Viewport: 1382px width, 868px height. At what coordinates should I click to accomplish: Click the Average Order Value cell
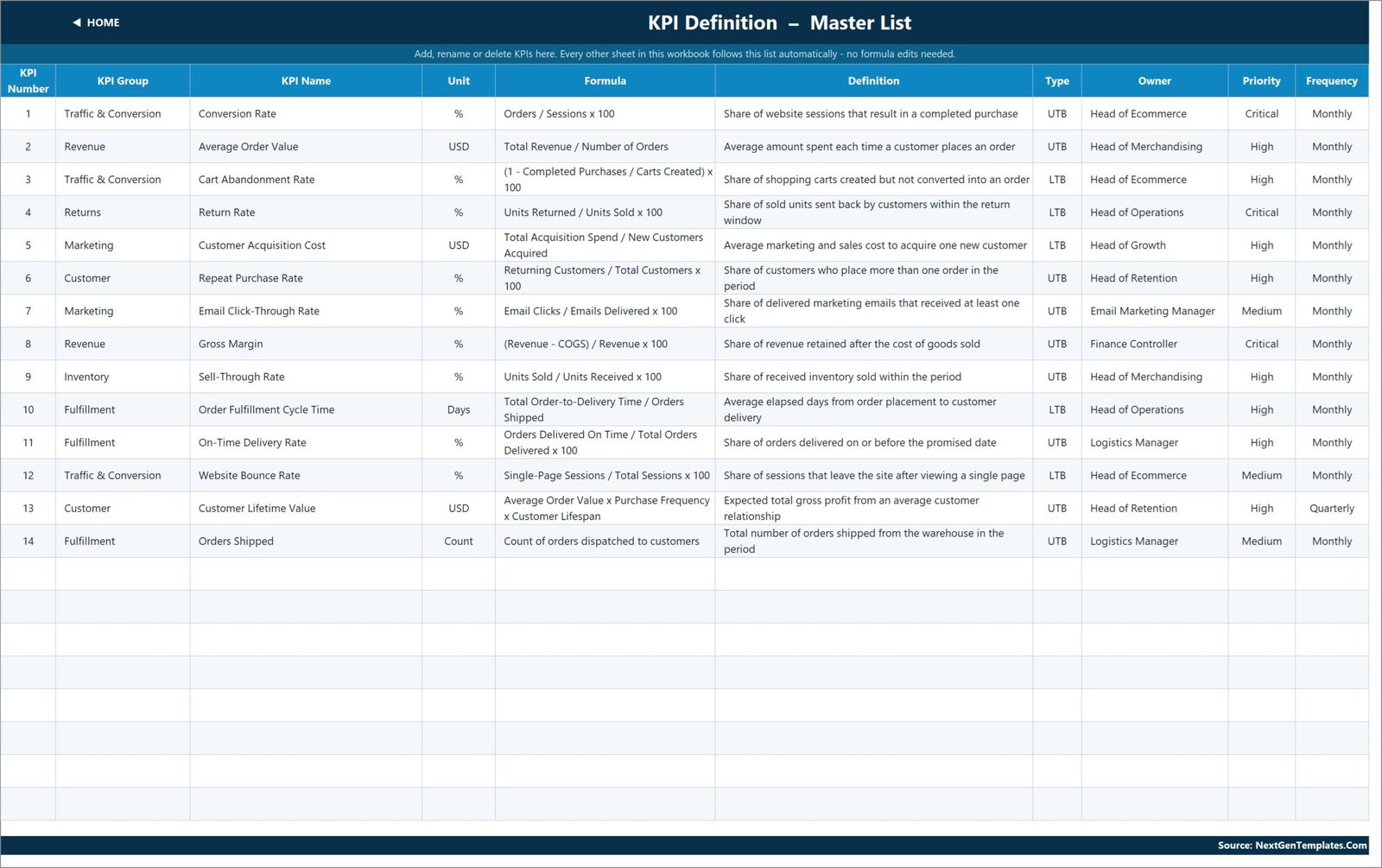coord(306,147)
